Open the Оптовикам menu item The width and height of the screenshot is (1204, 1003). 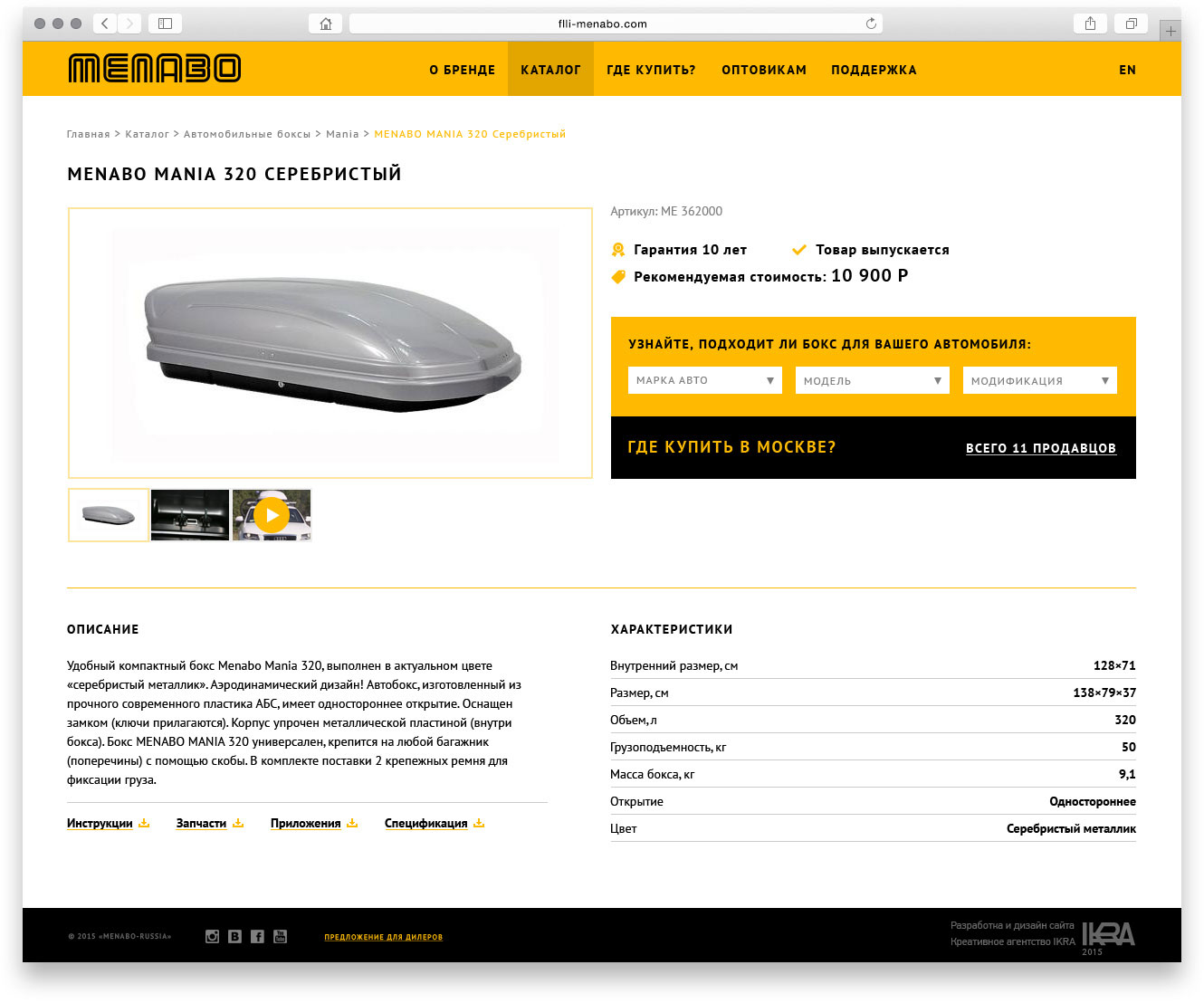pos(764,70)
